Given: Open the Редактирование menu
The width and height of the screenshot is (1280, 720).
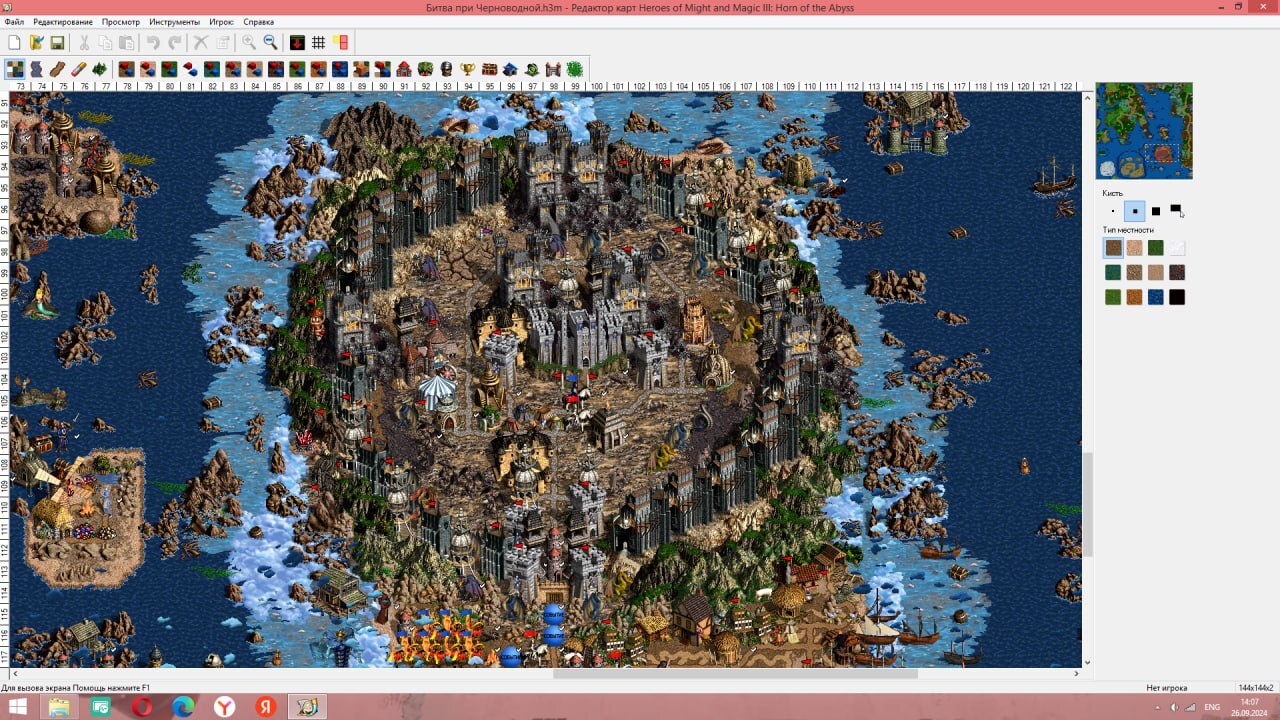Looking at the screenshot, I should (63, 21).
